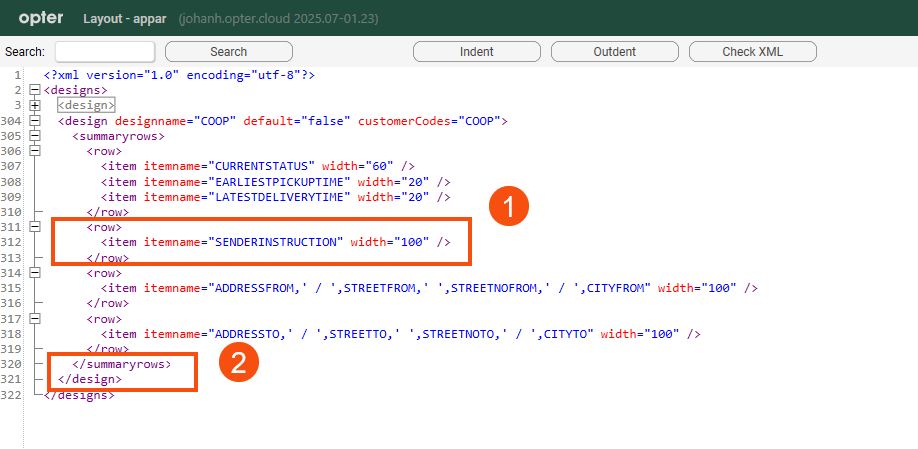This screenshot has width=918, height=449.
Task: Collapse the COOP design node on line 304
Action: pos(35,121)
